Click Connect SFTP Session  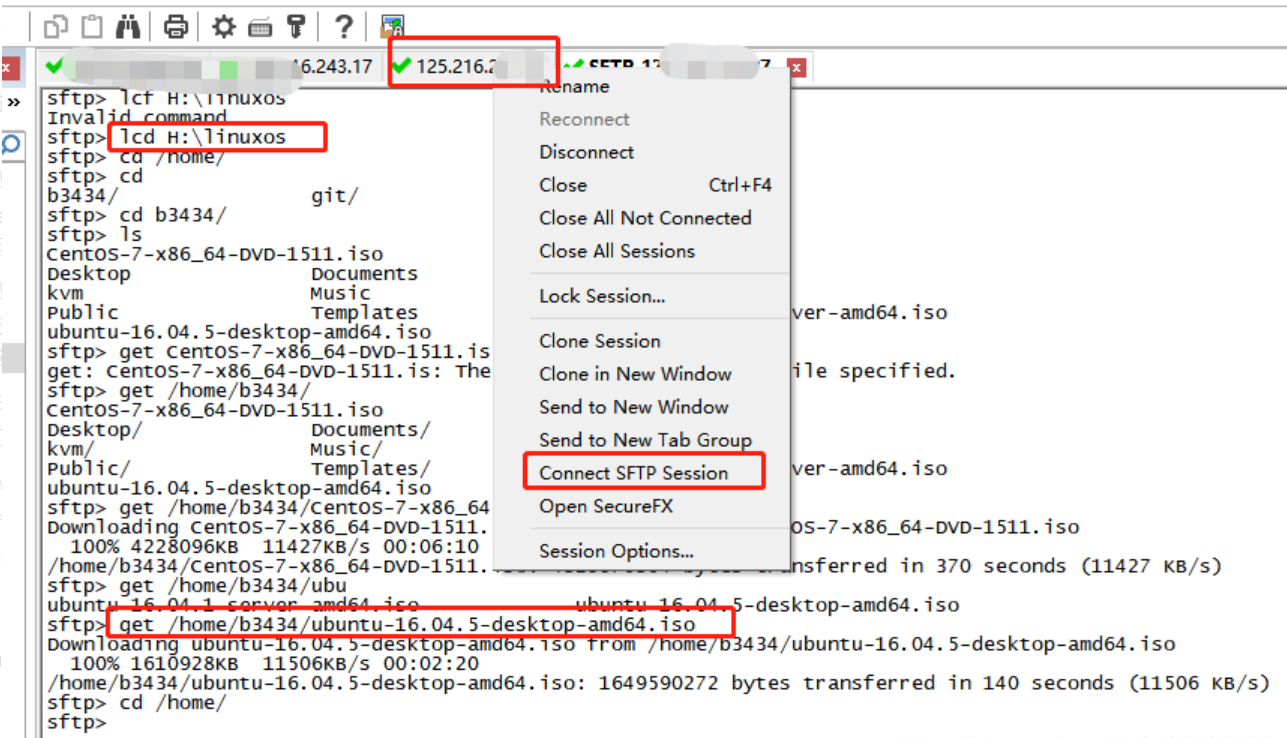pyautogui.click(x=634, y=473)
